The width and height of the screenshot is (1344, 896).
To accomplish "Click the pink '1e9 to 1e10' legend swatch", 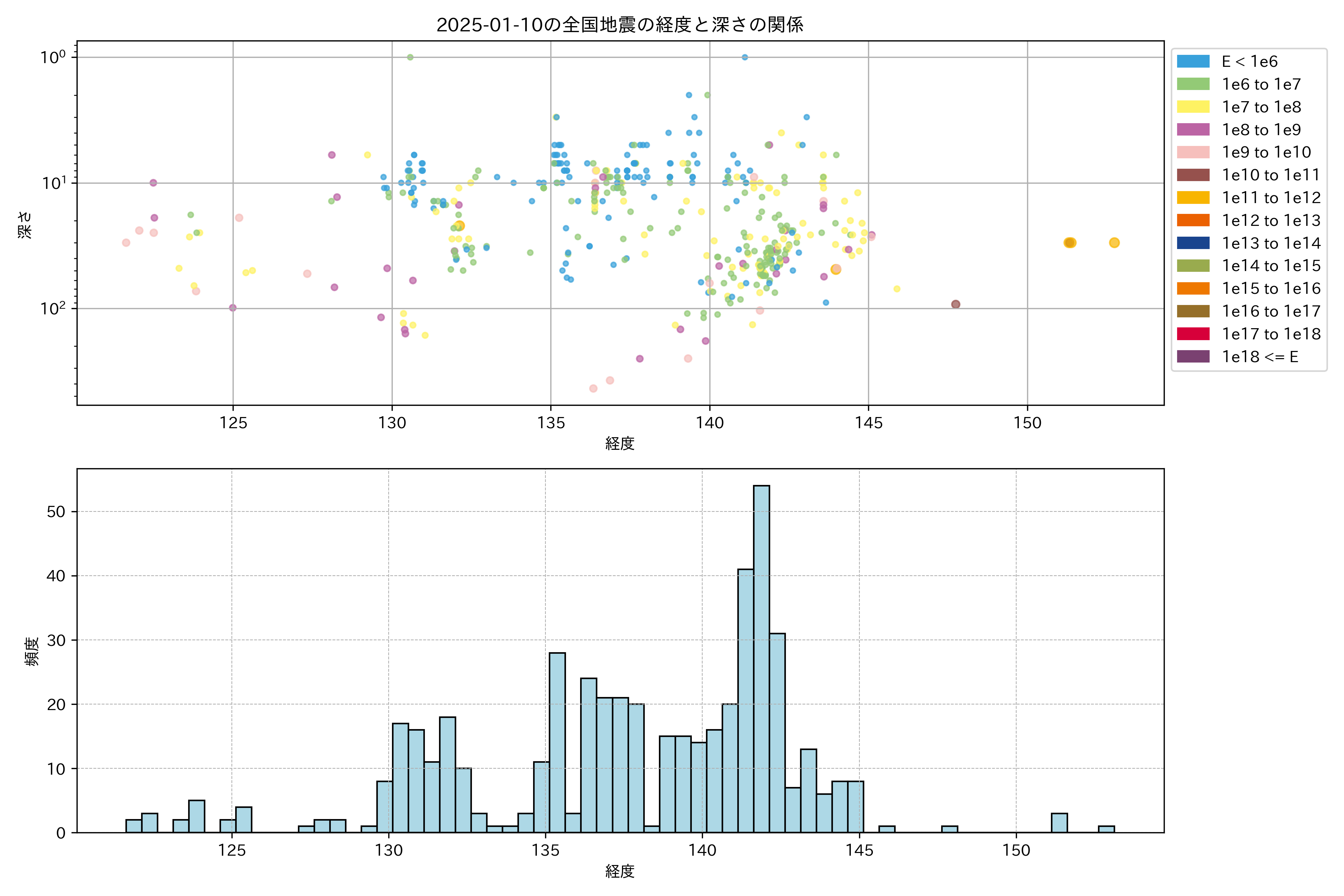I will pos(1192,153).
